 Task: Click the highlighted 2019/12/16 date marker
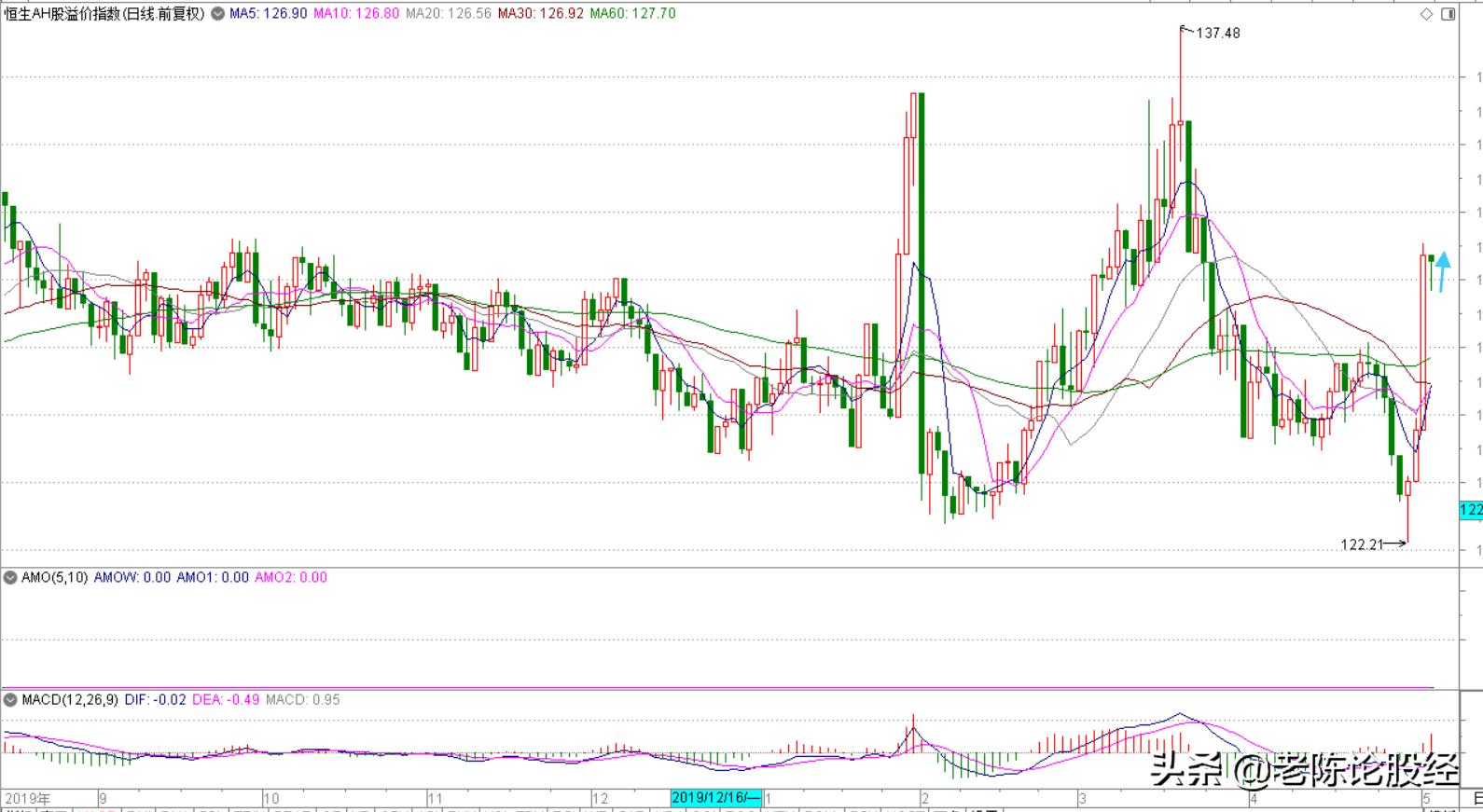716,798
